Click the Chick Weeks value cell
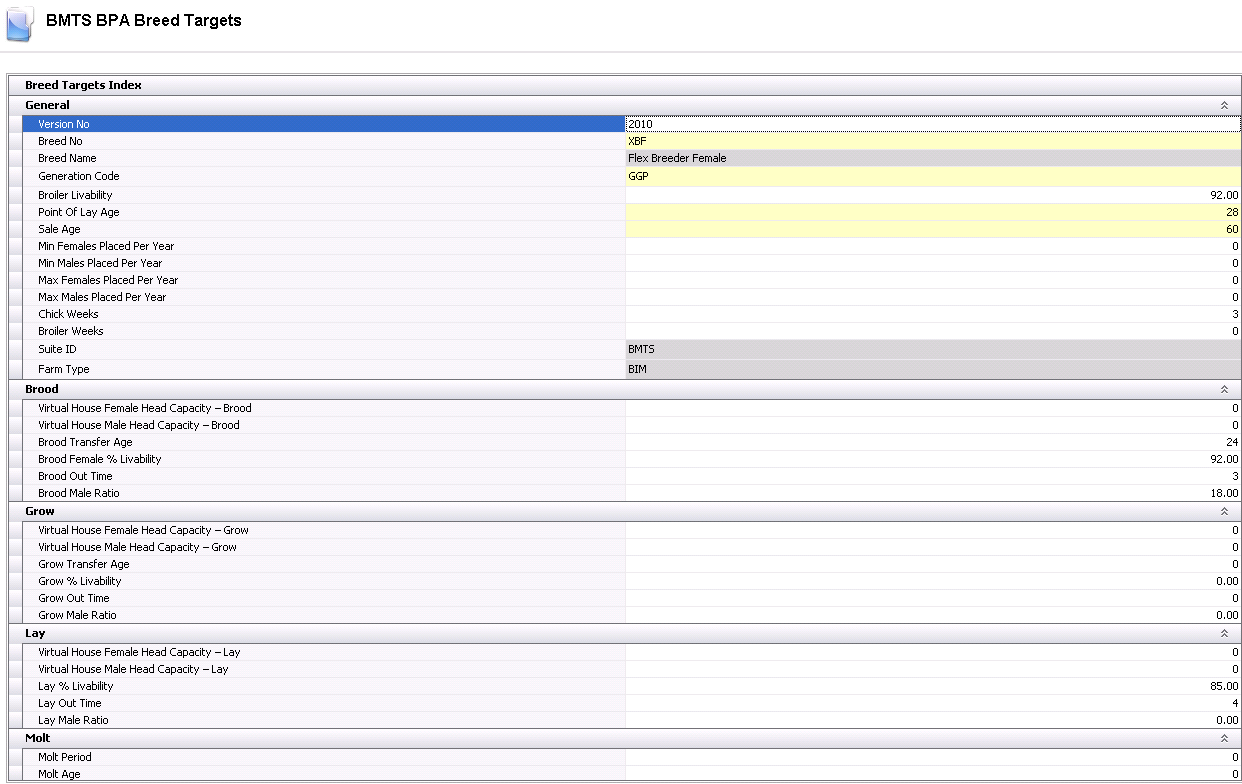 click(932, 314)
